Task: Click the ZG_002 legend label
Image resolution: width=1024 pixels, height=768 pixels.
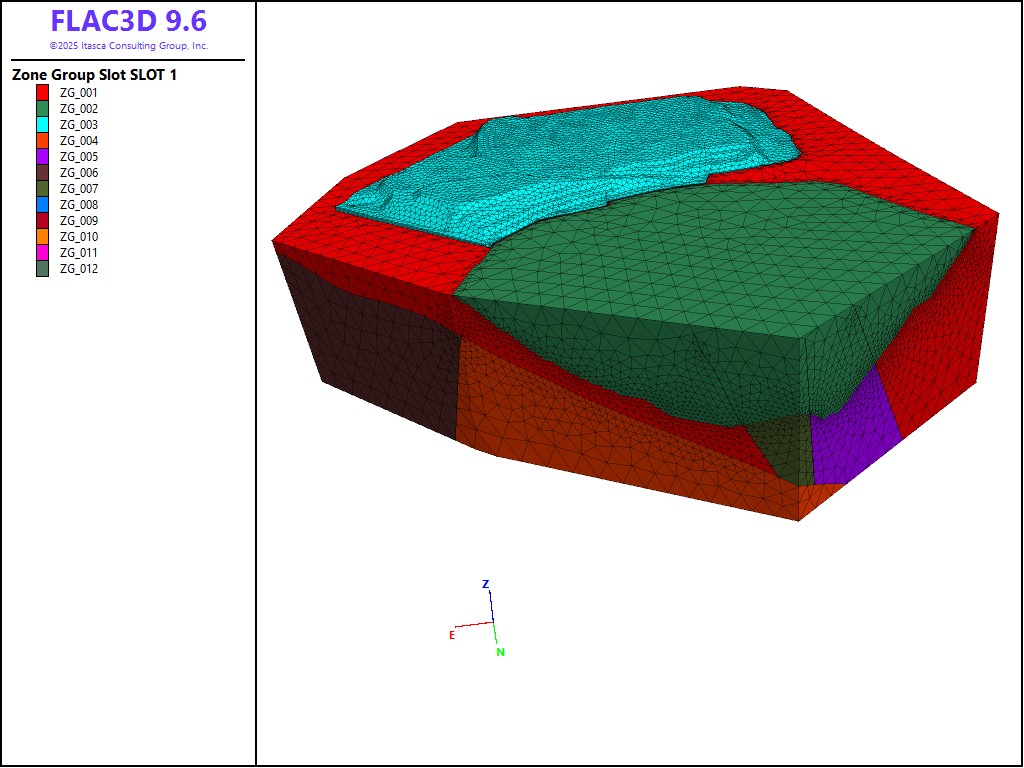Action: [x=79, y=109]
